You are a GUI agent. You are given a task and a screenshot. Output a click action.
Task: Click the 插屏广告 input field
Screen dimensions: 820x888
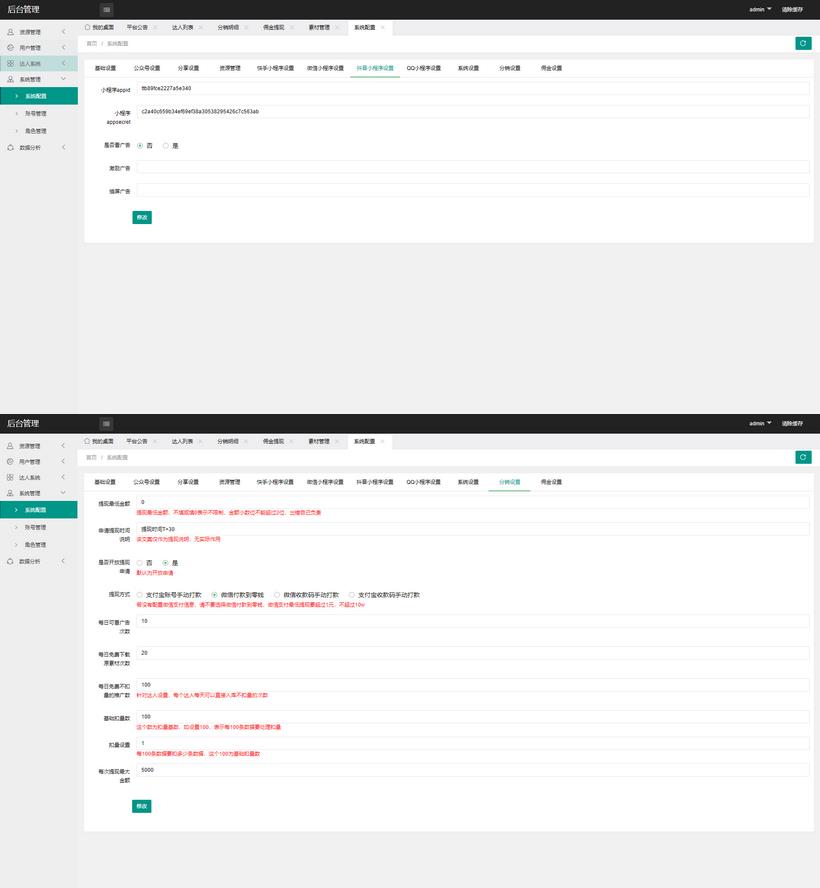[472, 190]
